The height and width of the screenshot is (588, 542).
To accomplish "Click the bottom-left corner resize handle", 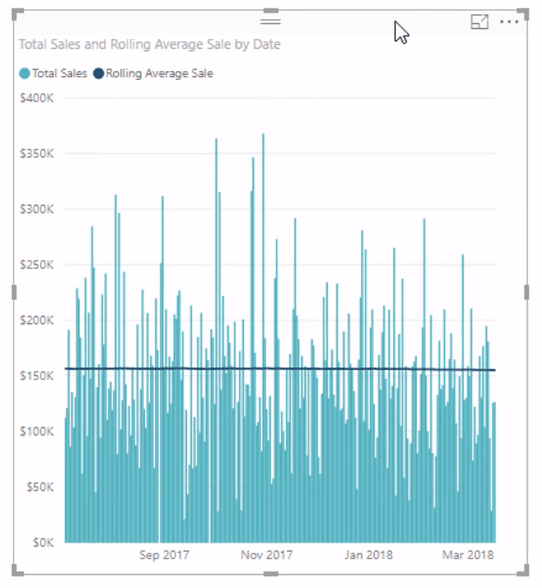I will click(x=18, y=570).
